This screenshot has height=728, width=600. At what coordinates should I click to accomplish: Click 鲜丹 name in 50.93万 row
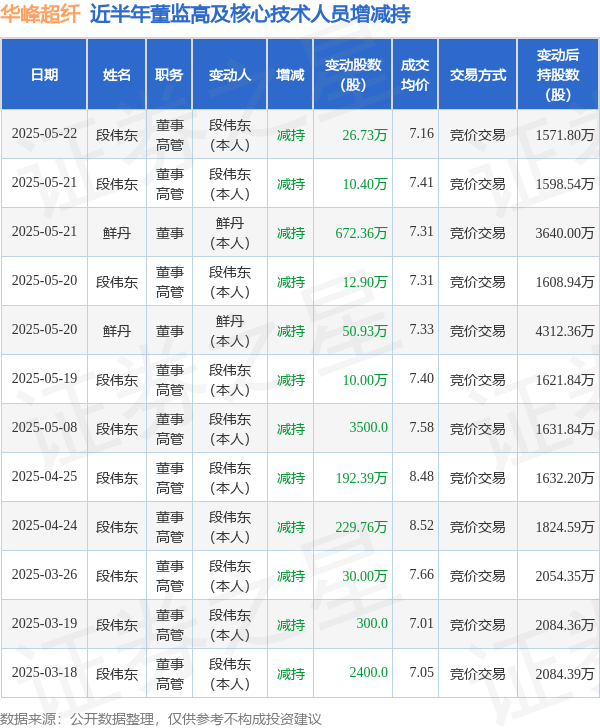(x=117, y=331)
